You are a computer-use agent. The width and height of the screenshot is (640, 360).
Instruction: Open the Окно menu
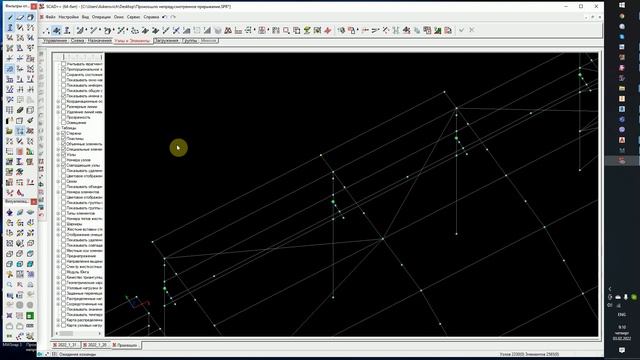coord(119,17)
